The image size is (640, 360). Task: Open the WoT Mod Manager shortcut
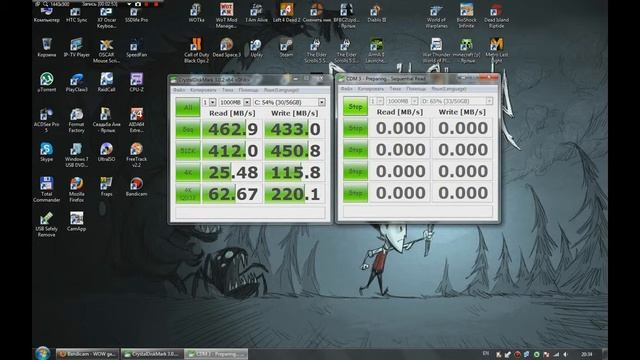tap(226, 16)
